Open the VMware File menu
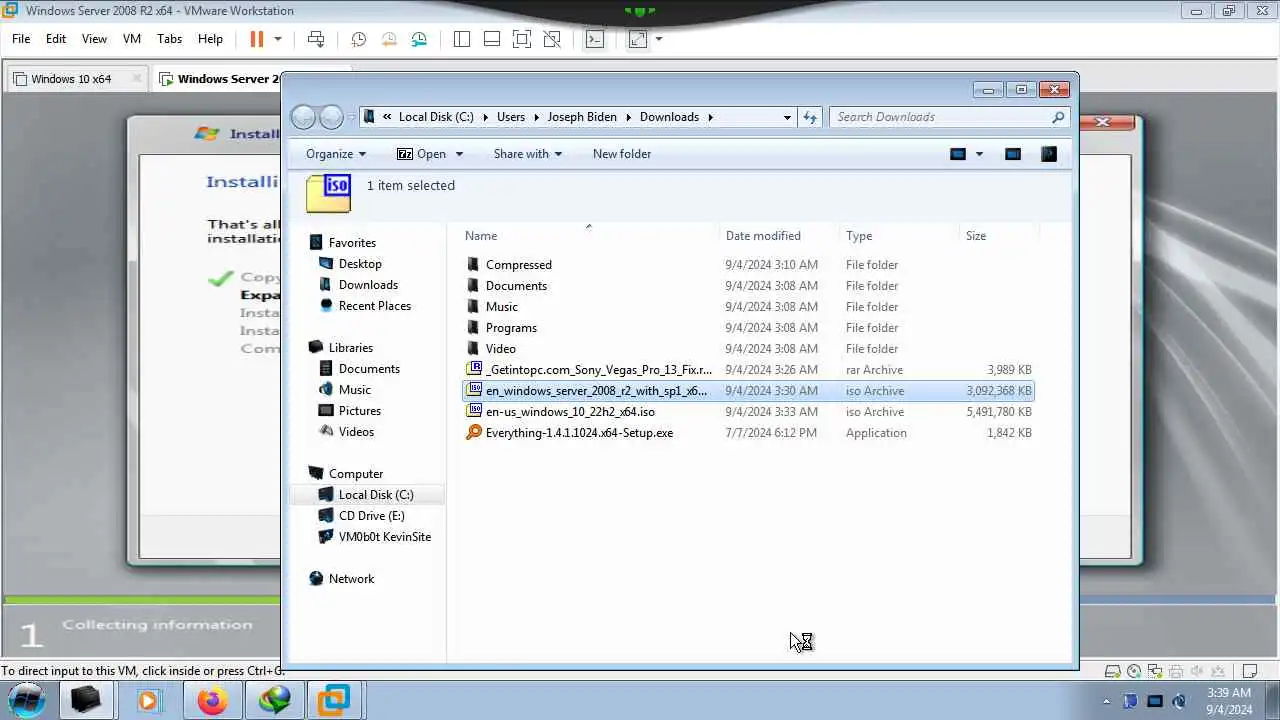 pos(21,39)
